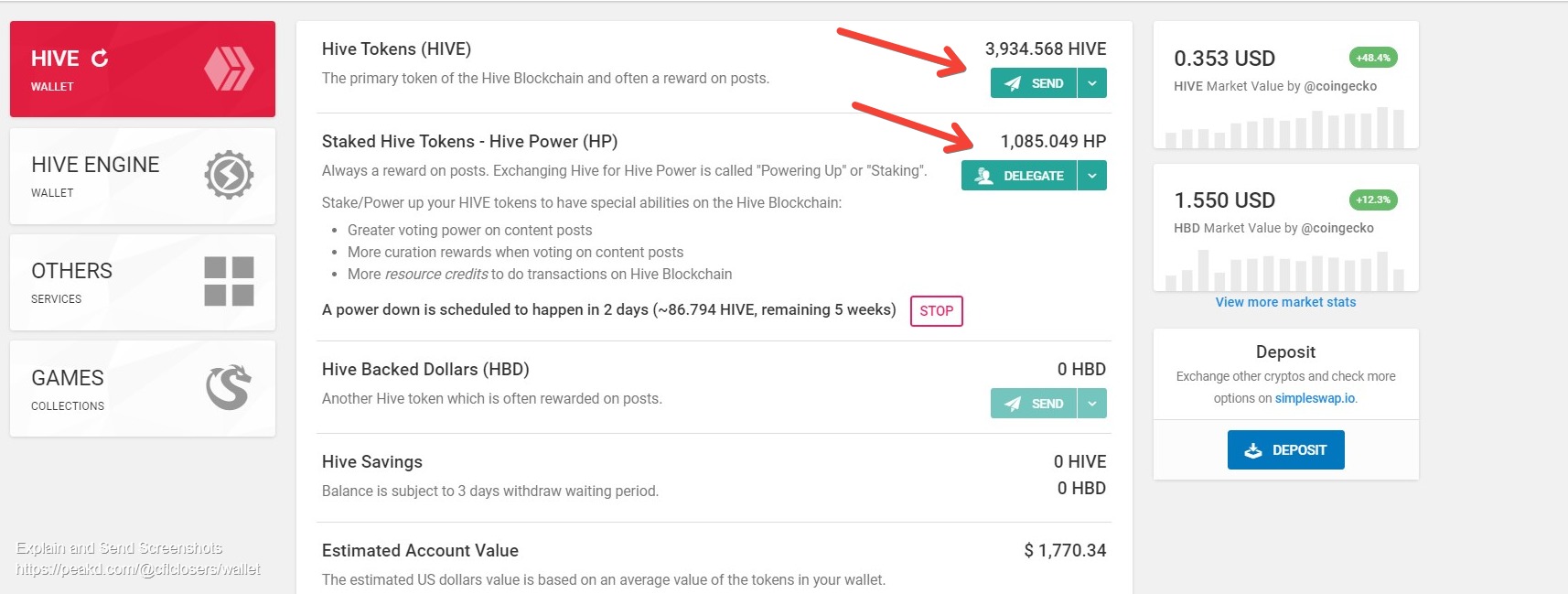Open the Games dragon icon
Viewport: 1568px width, 594px height.
pyautogui.click(x=229, y=387)
